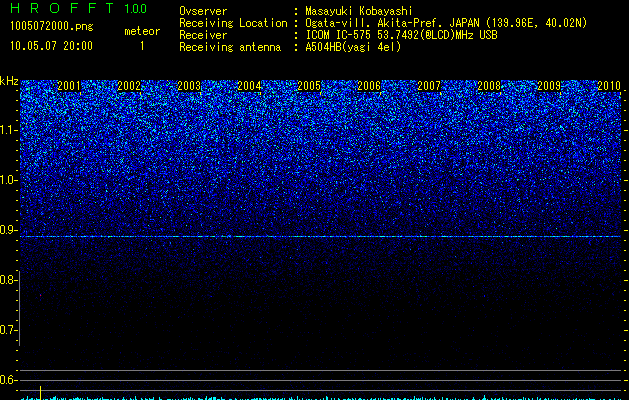The image size is (629, 400).
Task: Select ICOM IC-575 53.7492 MHz USB text
Action: pyautogui.click(x=401, y=35)
